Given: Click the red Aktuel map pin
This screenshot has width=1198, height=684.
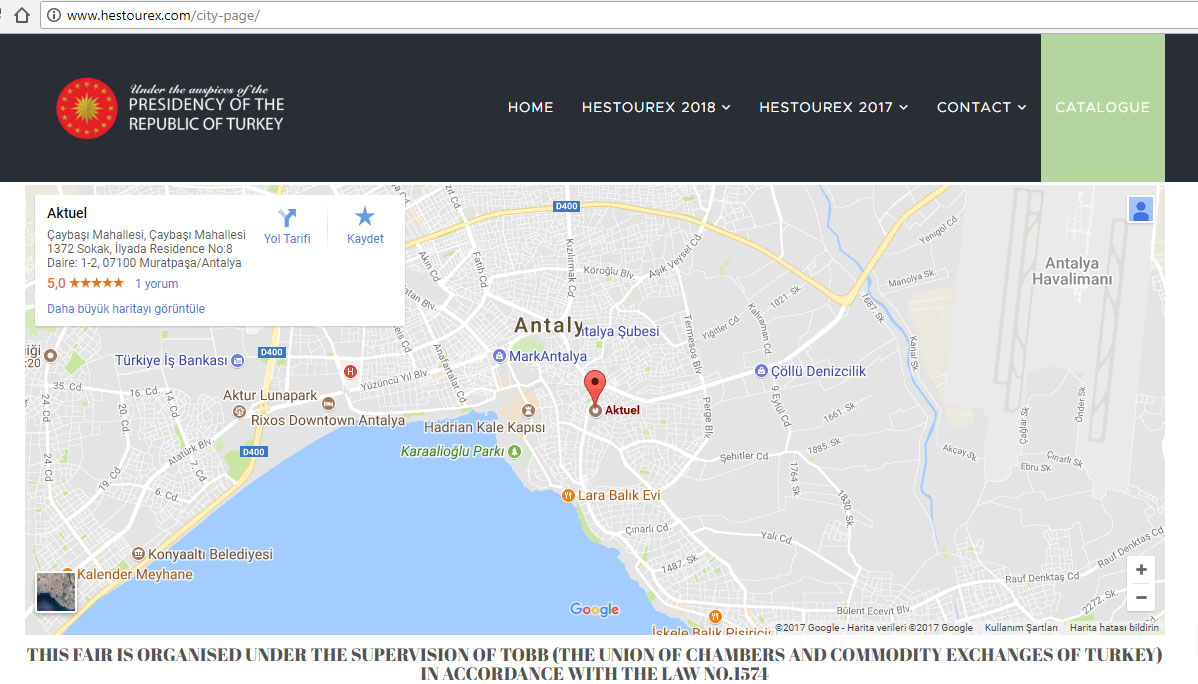Looking at the screenshot, I should coord(595,387).
